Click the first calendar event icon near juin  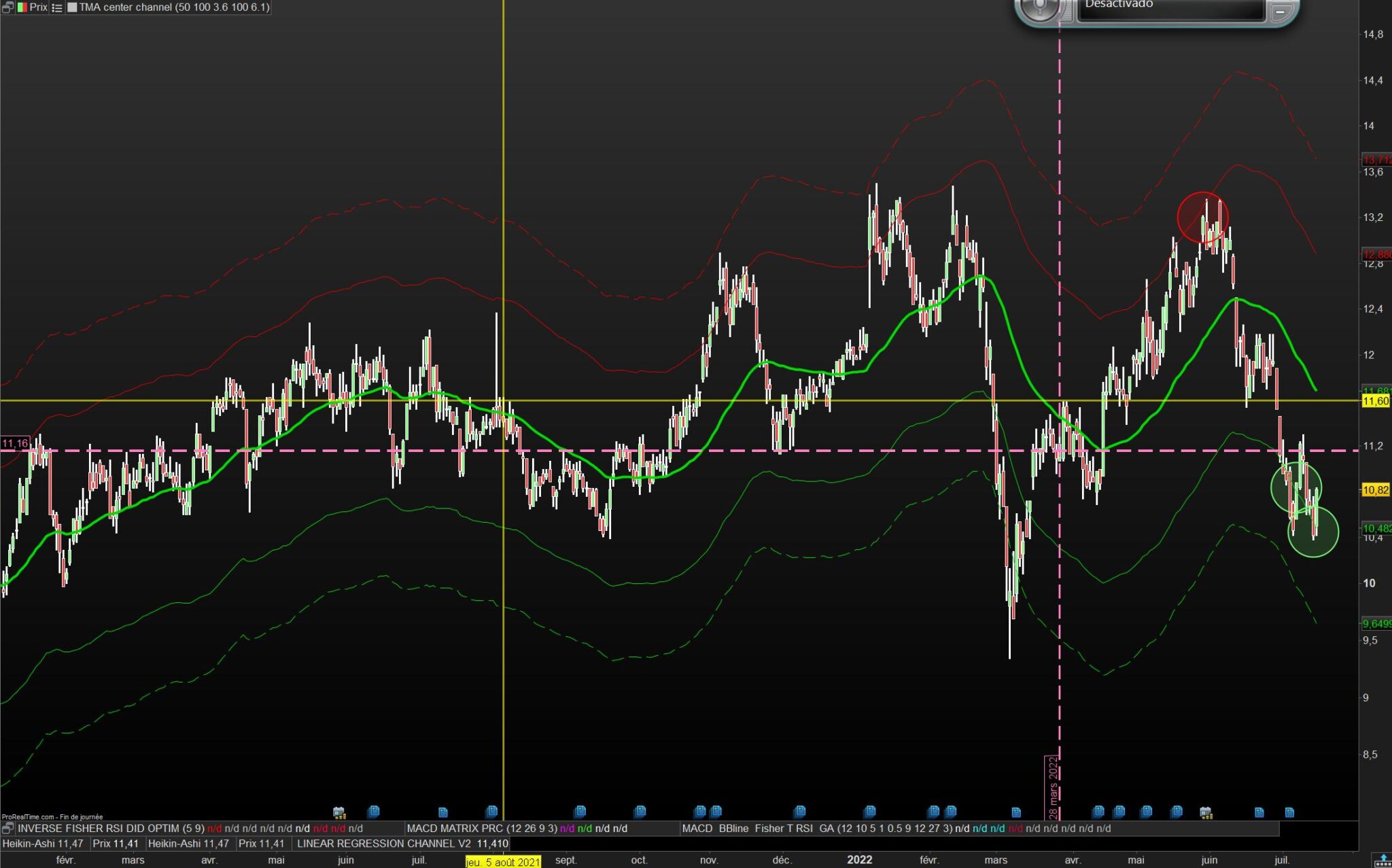tap(339, 812)
